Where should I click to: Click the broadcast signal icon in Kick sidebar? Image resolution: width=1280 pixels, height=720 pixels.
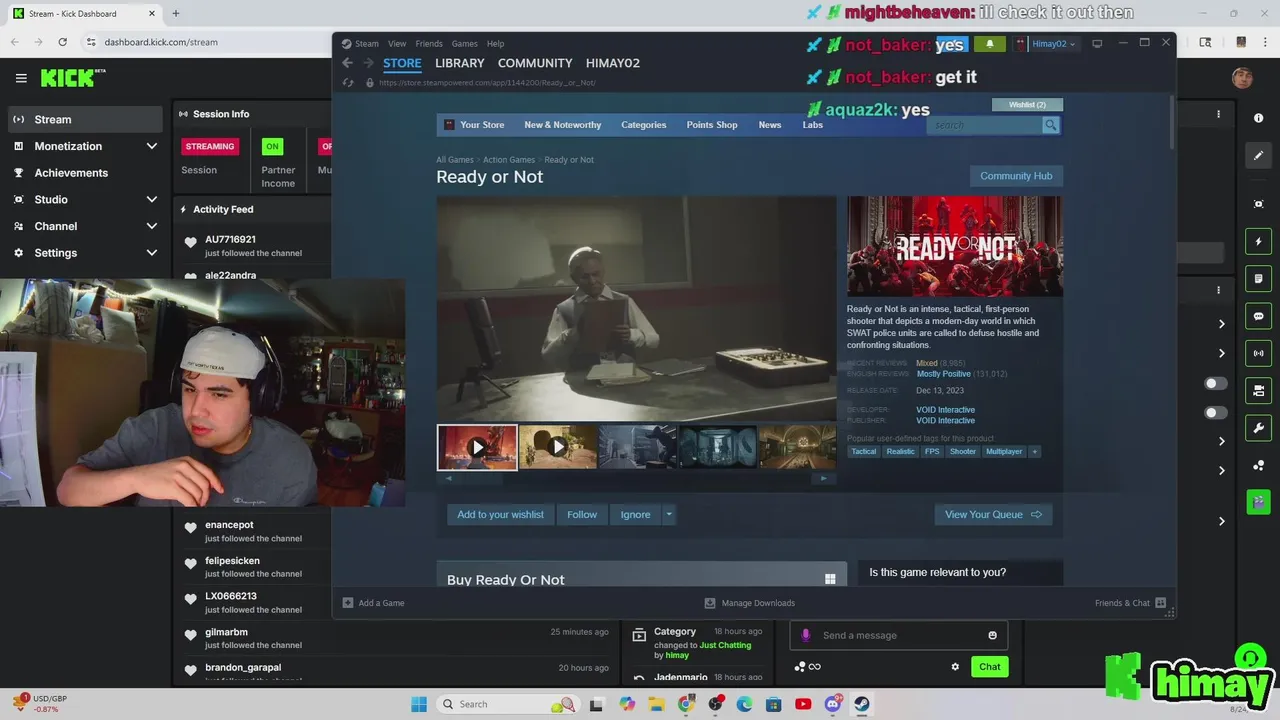coord(1258,353)
